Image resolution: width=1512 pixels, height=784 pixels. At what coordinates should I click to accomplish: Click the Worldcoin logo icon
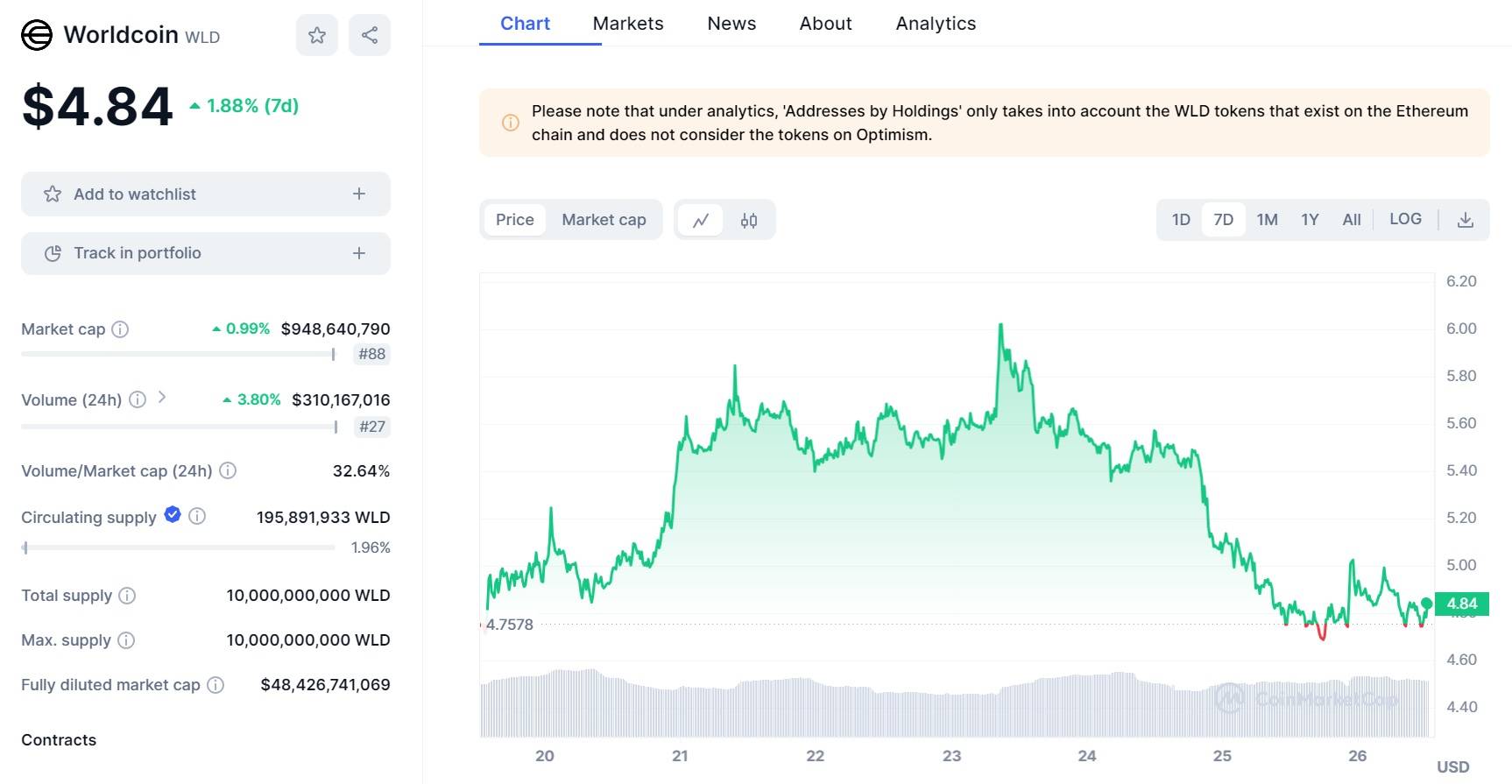coord(37,35)
